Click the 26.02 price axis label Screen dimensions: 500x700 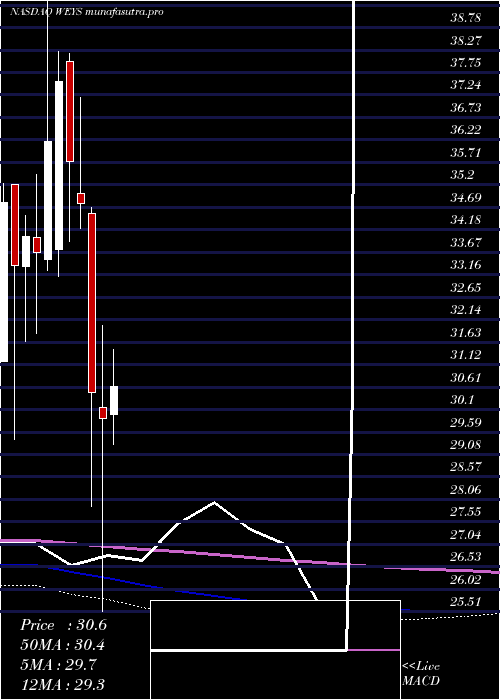pyautogui.click(x=466, y=579)
